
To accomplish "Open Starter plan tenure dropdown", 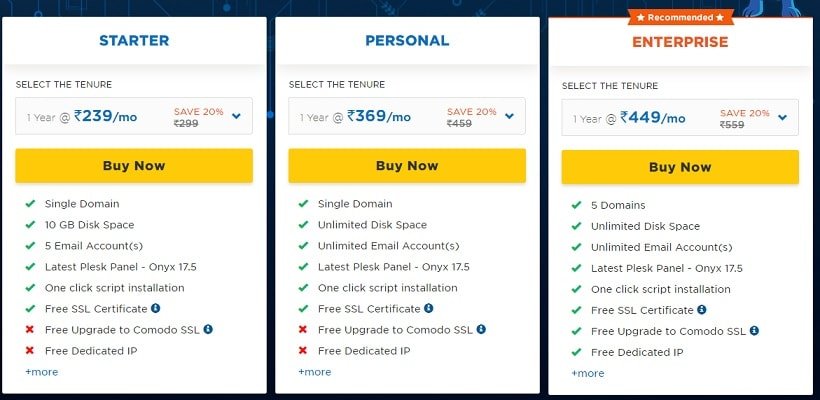I will click(134, 116).
